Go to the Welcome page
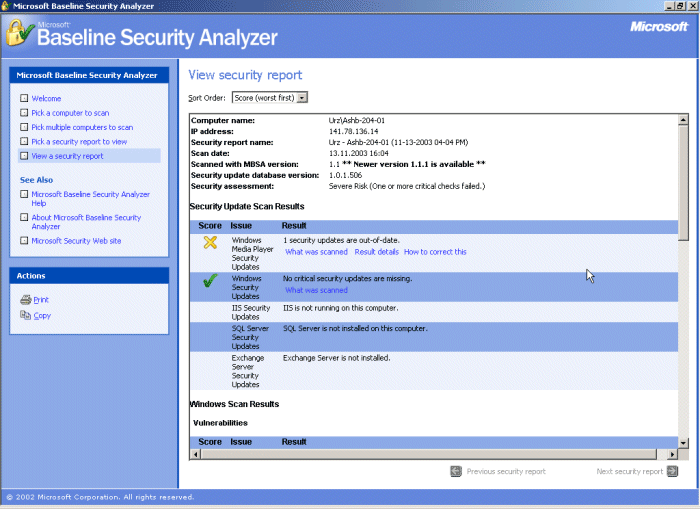 [x=46, y=98]
